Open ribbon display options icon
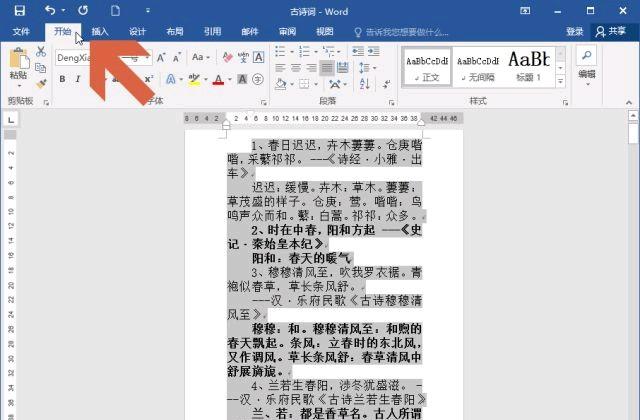640x420 pixels. (x=525, y=11)
